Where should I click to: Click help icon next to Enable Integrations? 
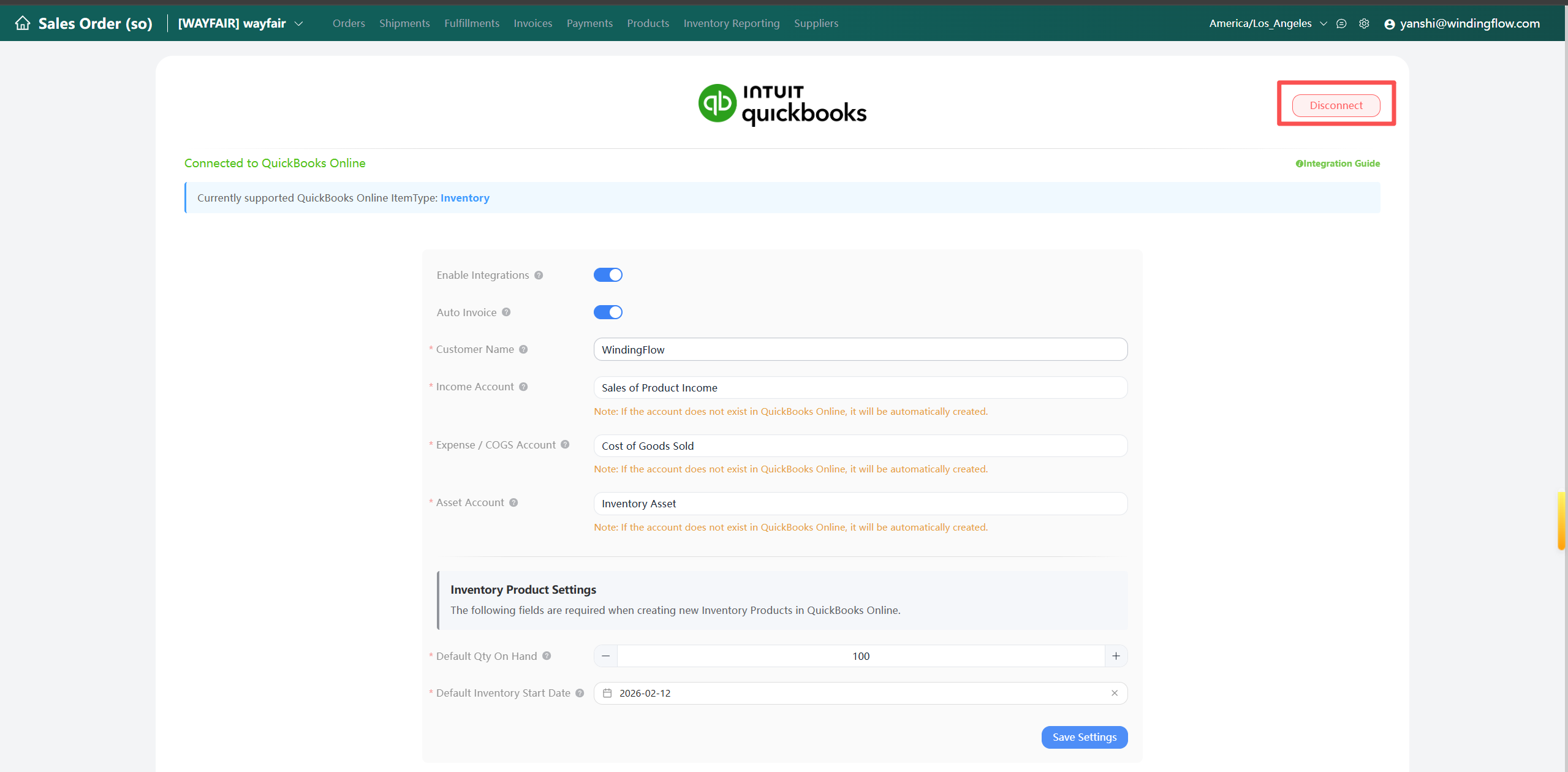pyautogui.click(x=539, y=275)
